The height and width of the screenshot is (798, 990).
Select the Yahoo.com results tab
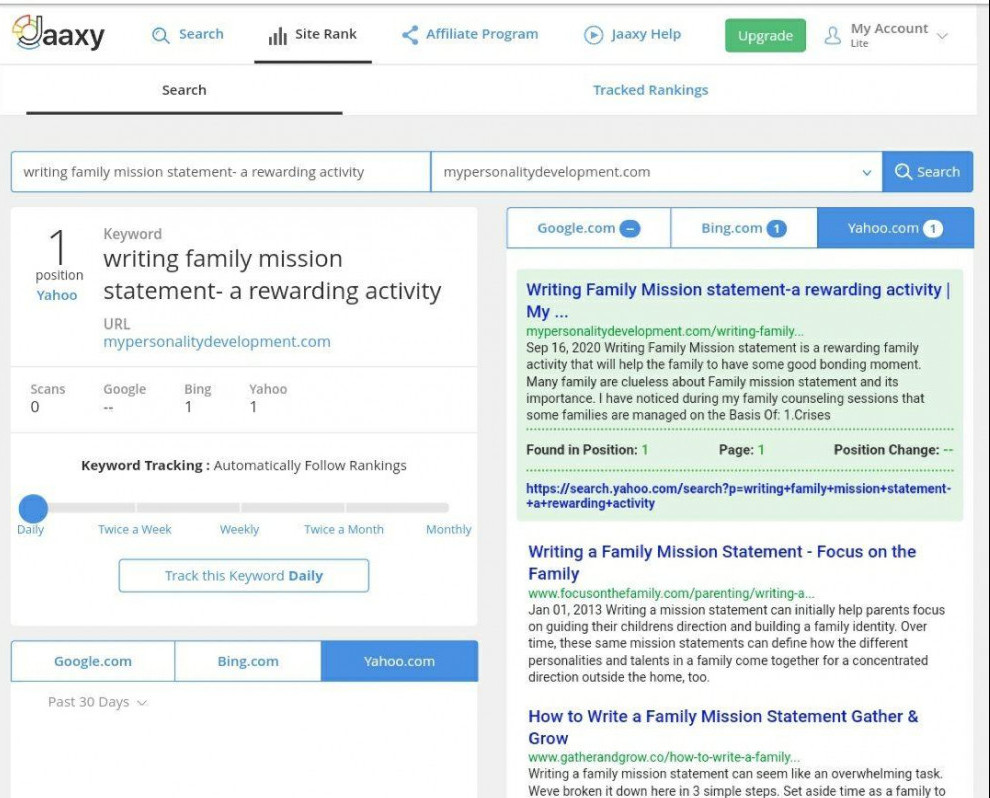coord(895,228)
